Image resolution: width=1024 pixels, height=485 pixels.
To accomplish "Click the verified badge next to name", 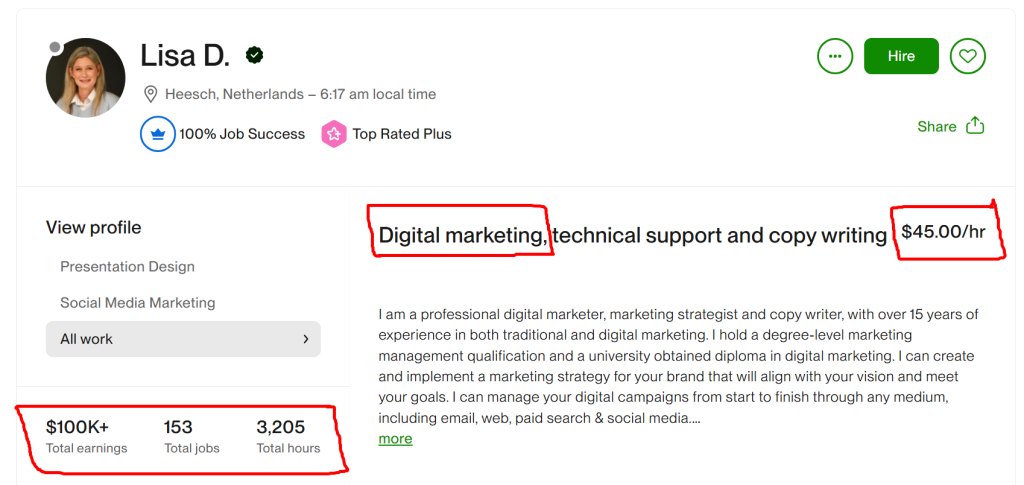I will (x=255, y=55).
